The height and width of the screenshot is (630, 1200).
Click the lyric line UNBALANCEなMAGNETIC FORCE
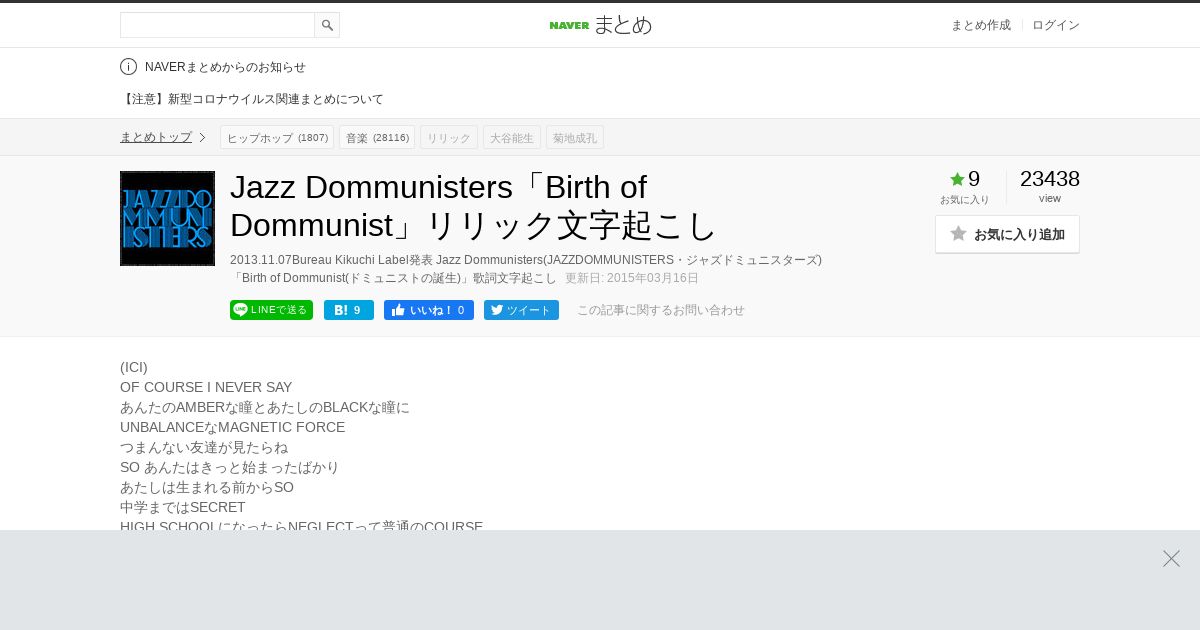[232, 427]
